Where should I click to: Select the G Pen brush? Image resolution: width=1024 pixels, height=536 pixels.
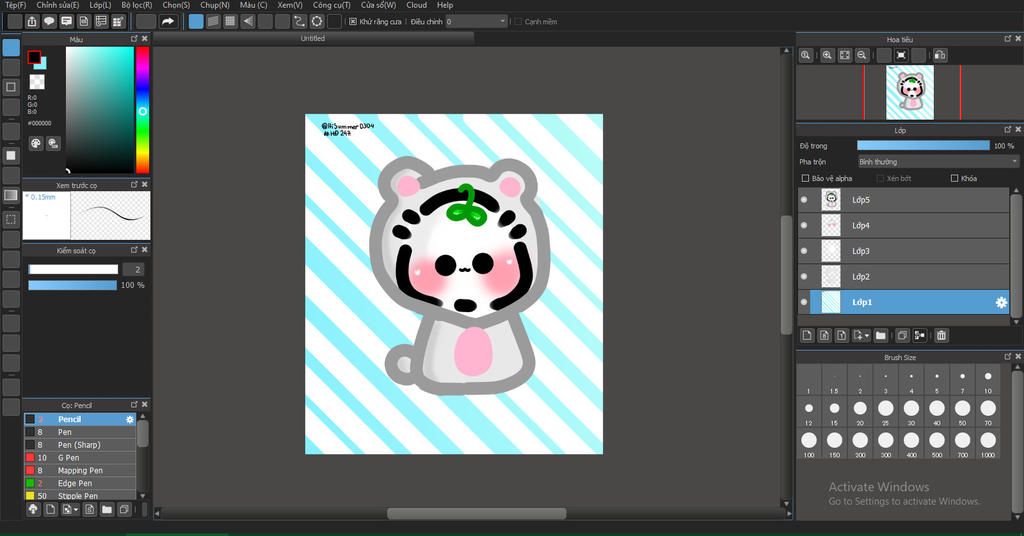(80, 458)
